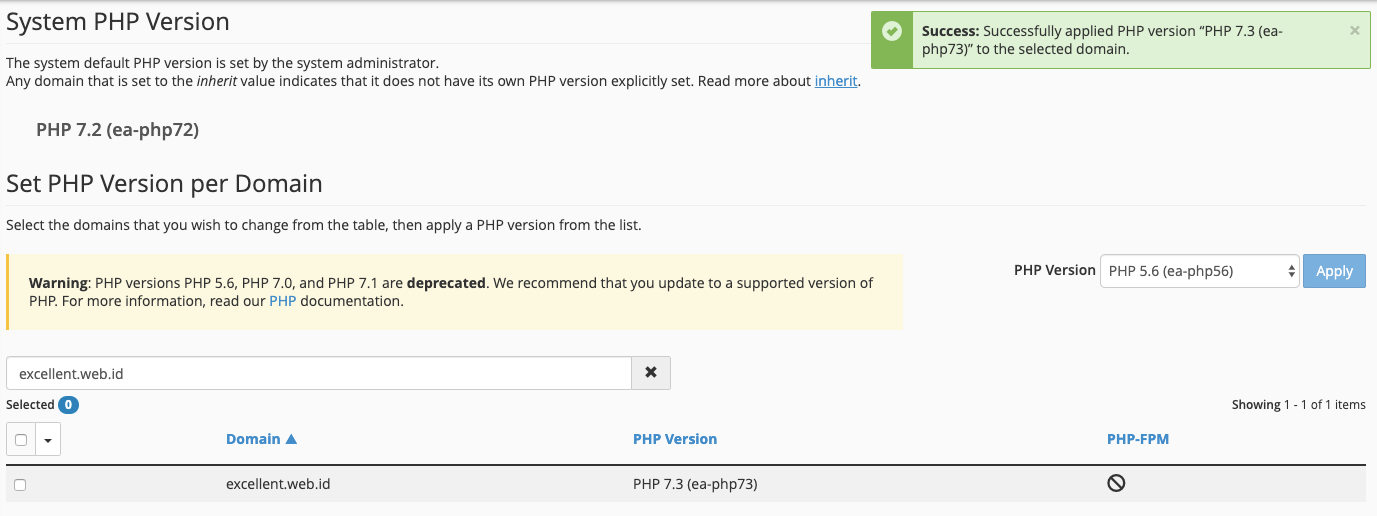The height and width of the screenshot is (516, 1377).
Task: Tick the checkbox for excellent.web.id
Action: click(20, 484)
